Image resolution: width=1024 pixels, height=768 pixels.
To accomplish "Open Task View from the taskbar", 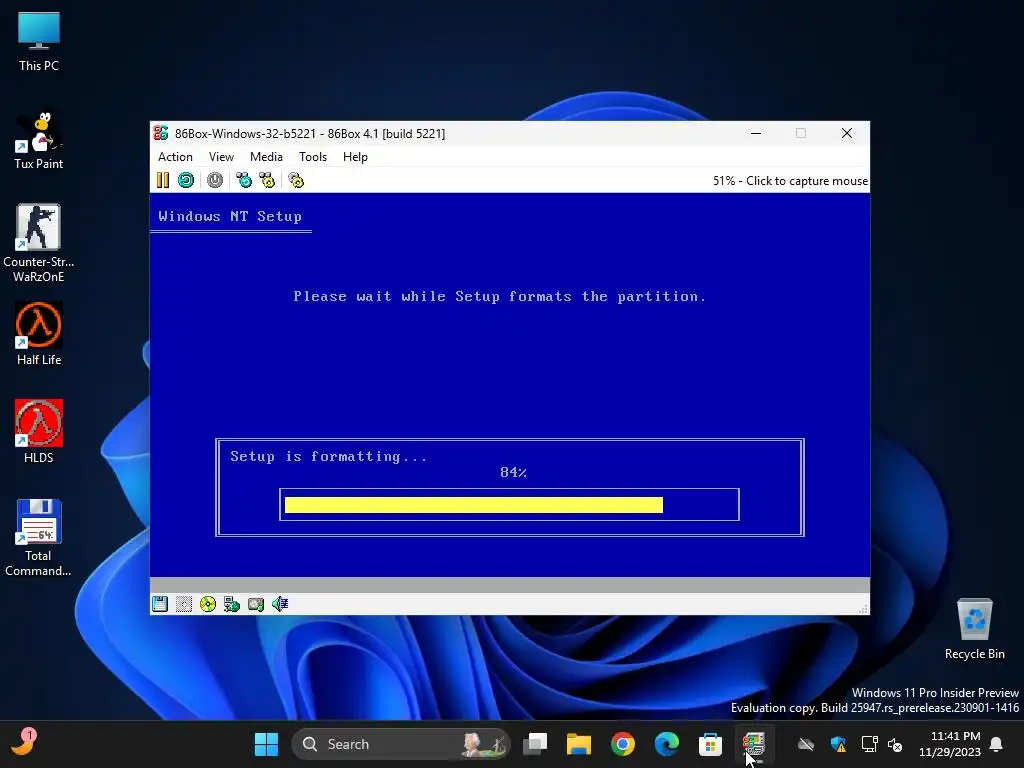I will [536, 744].
